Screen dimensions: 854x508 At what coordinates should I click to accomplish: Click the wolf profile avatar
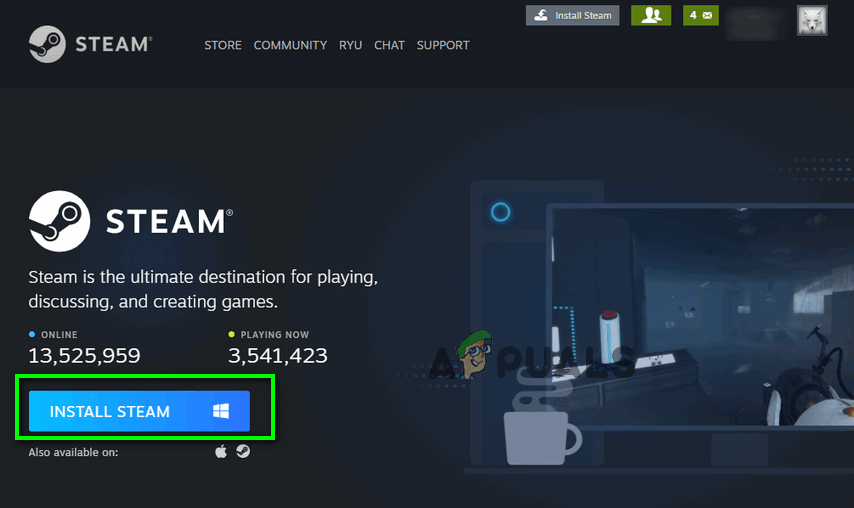coord(812,21)
